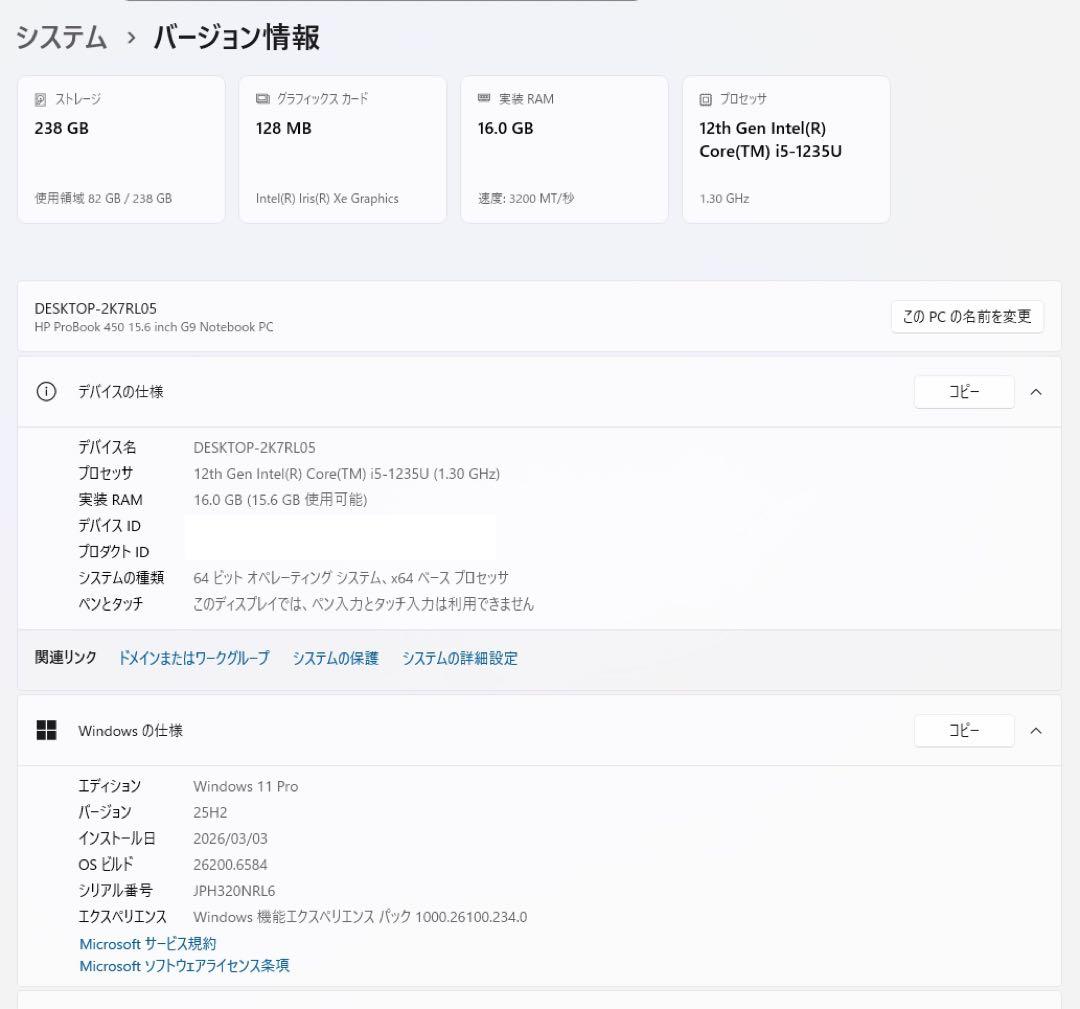Viewport: 1080px width, 1009px height.
Task: Click the storage disk icon
Action: coord(41,100)
